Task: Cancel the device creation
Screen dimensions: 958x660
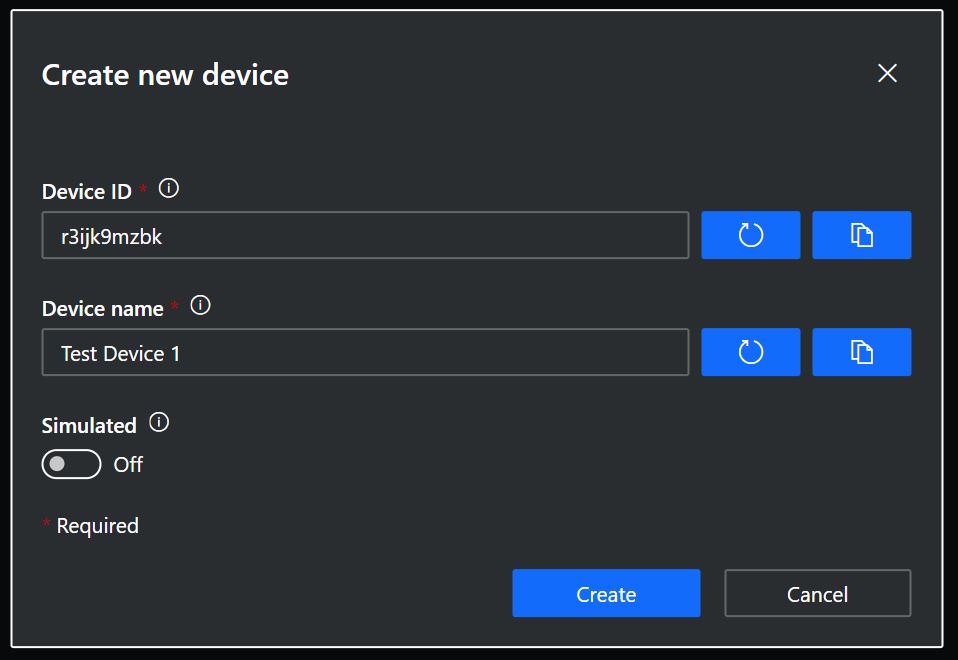Action: coord(817,594)
